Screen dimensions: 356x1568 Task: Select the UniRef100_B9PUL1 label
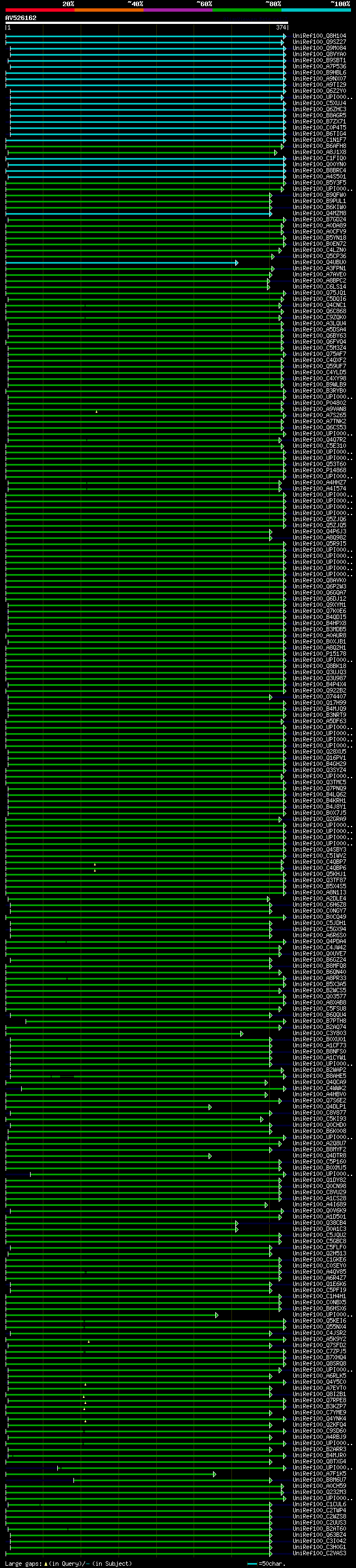pos(319,201)
